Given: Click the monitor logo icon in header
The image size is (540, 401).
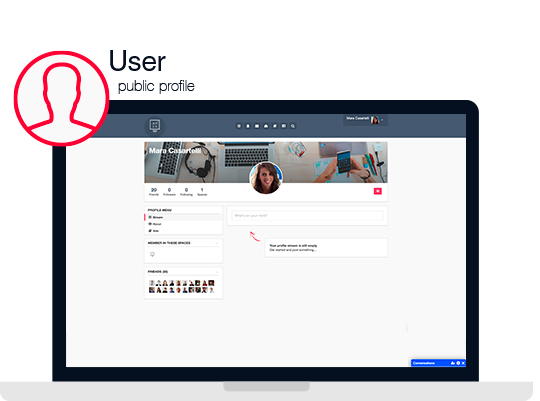Looking at the screenshot, I should pyautogui.click(x=155, y=125).
